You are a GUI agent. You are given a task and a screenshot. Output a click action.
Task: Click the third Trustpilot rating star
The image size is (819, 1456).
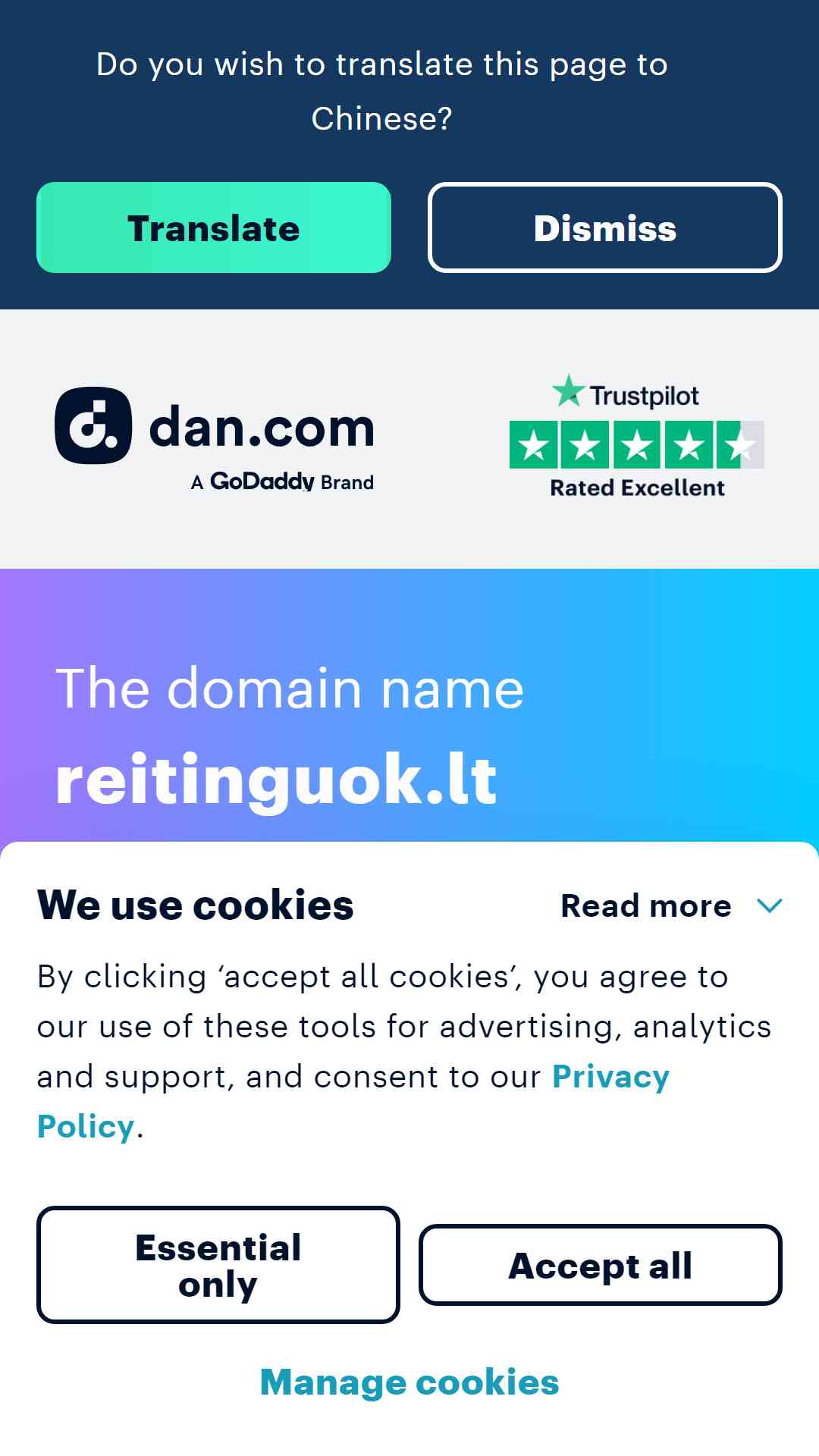point(637,444)
